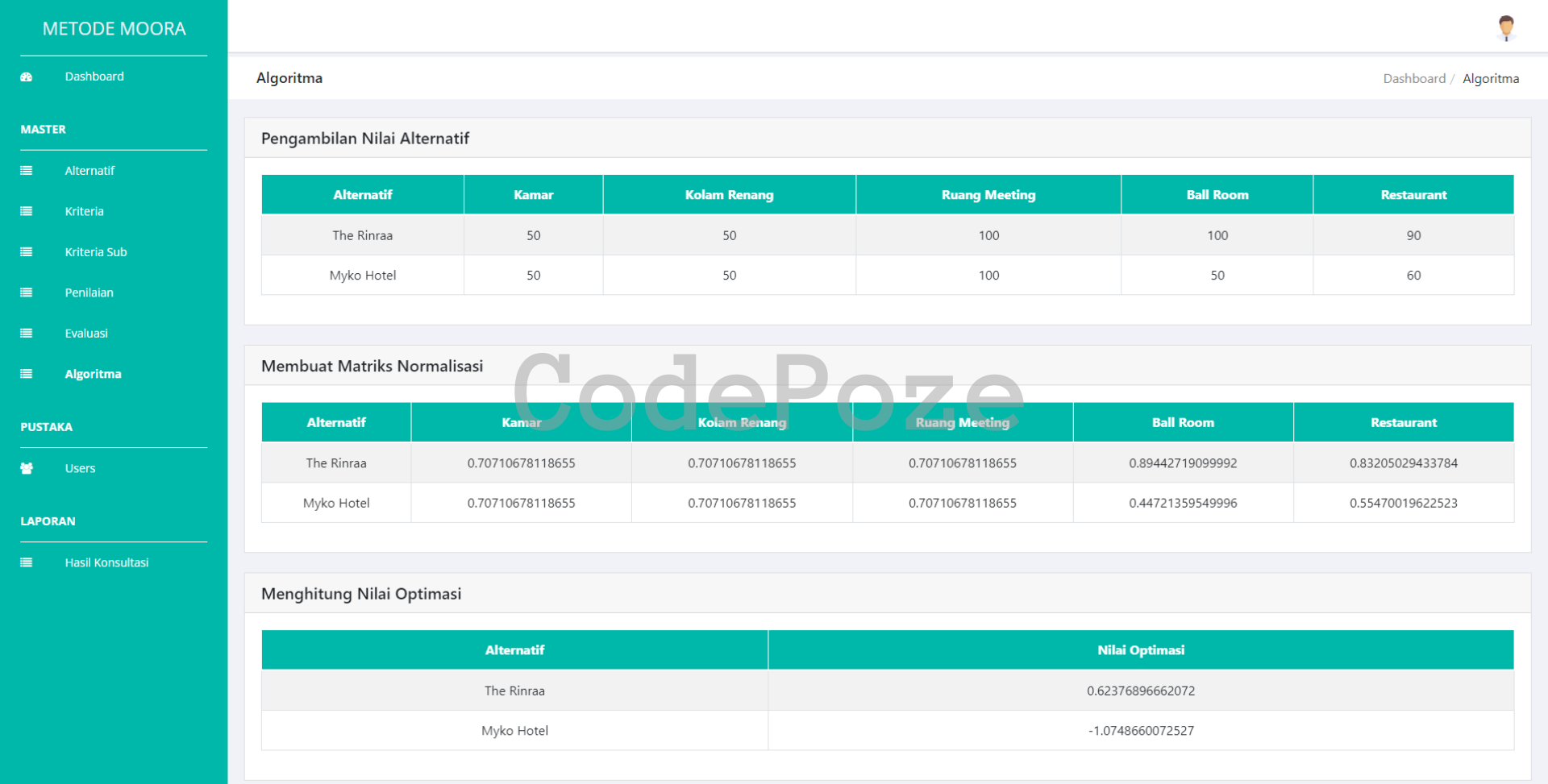
Task: Open the user avatar profile menu
Action: point(1505,27)
